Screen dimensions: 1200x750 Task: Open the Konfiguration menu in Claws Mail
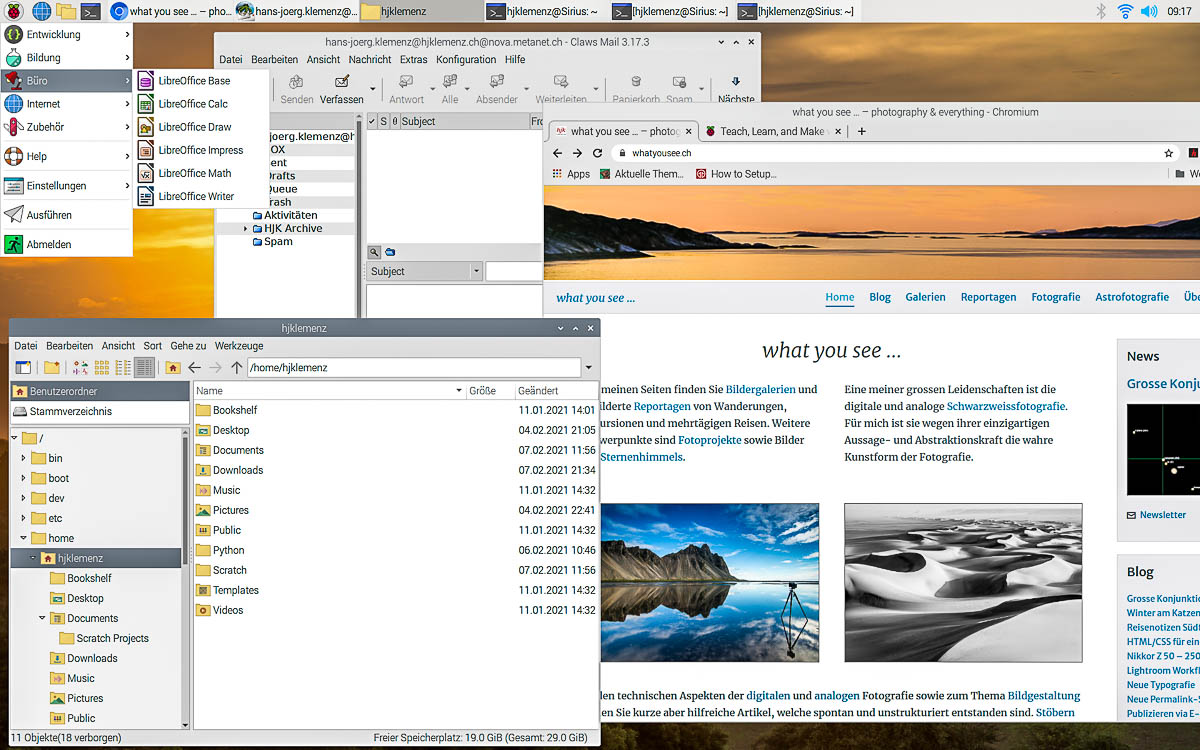[465, 60]
